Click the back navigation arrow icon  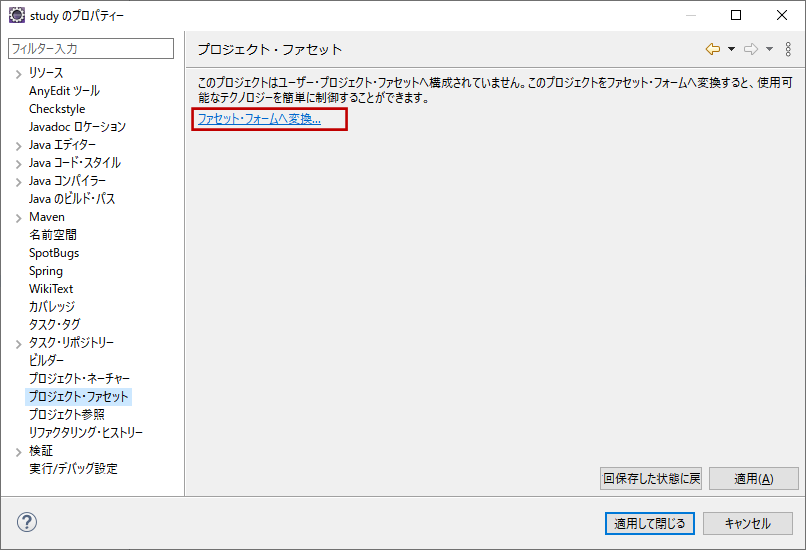point(712,49)
